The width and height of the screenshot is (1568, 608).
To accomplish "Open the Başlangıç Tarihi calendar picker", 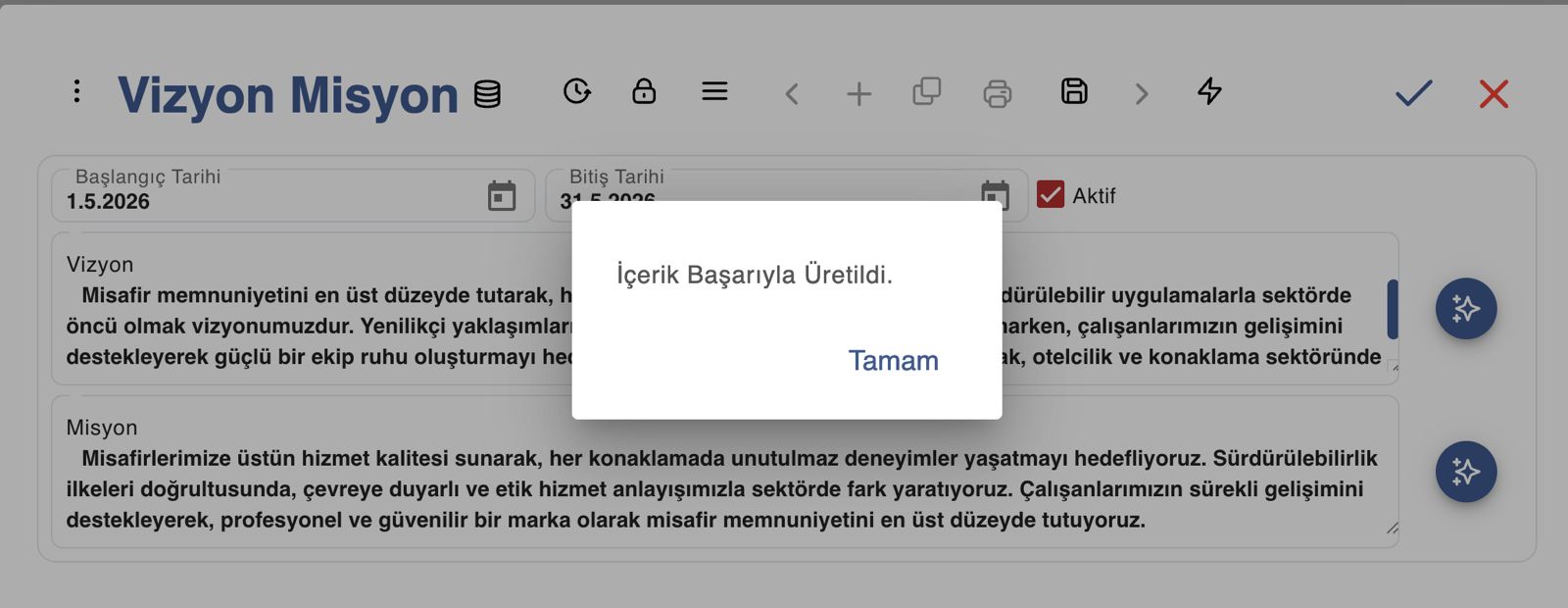I will coord(502,196).
